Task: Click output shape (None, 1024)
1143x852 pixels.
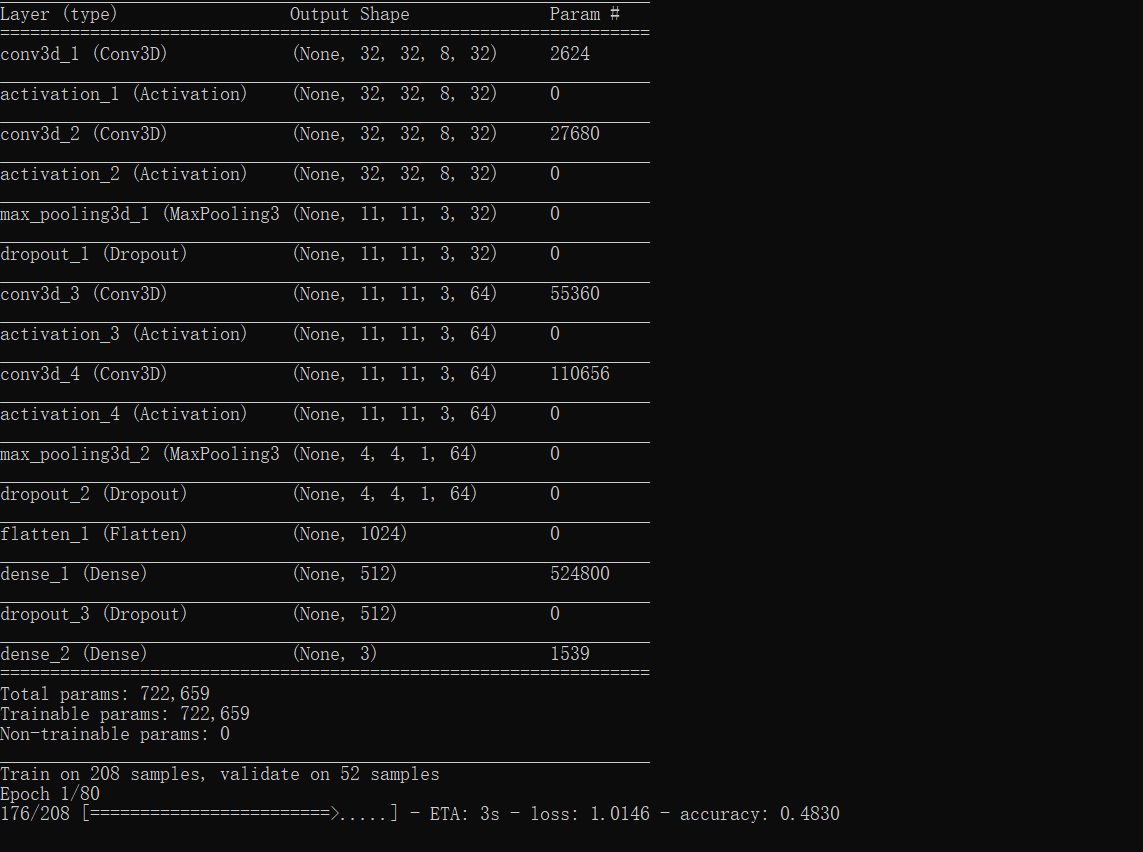Action: click(350, 535)
